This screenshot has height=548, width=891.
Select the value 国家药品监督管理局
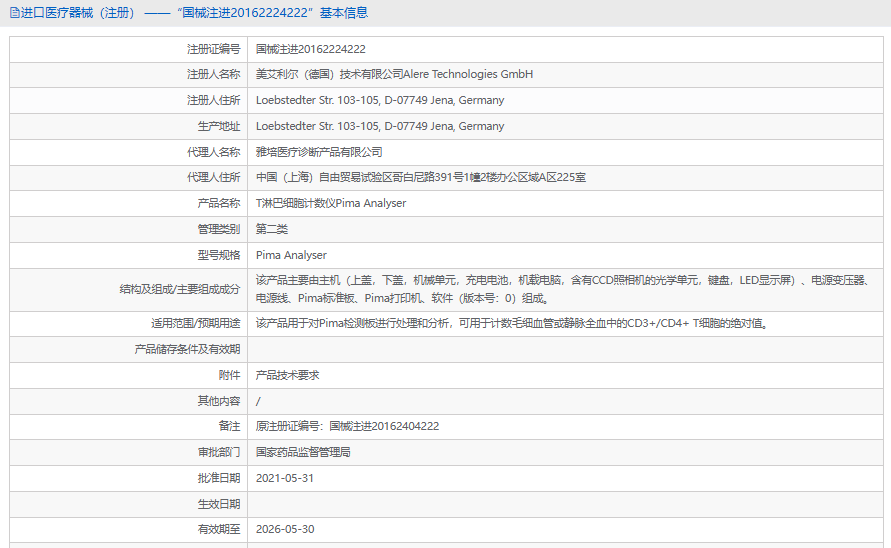point(303,452)
